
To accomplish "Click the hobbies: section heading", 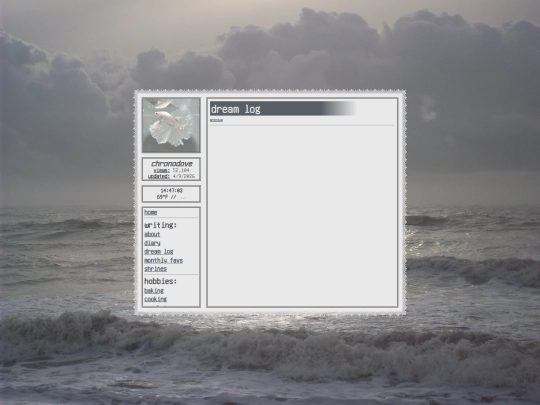I will pos(160,281).
